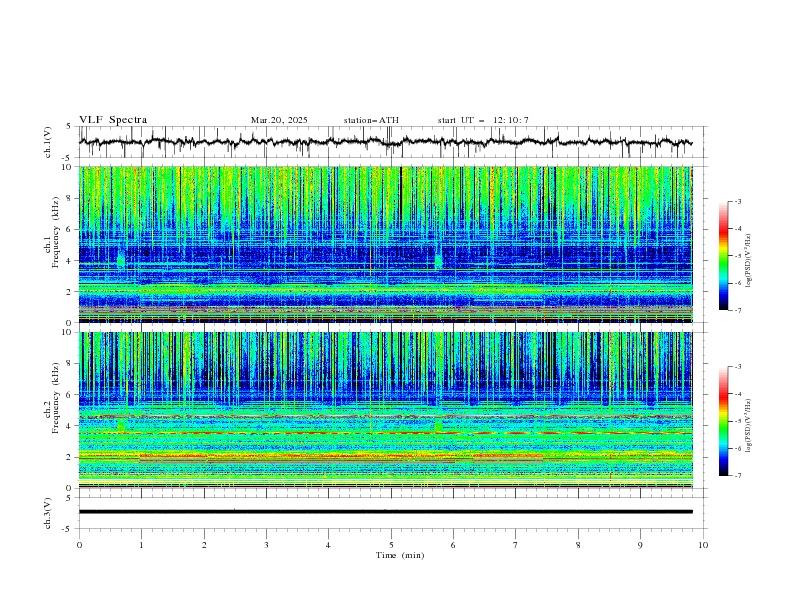Click inside the ch.1 spectrogram panel
Screen dimensions: 792x612
tap(385, 244)
